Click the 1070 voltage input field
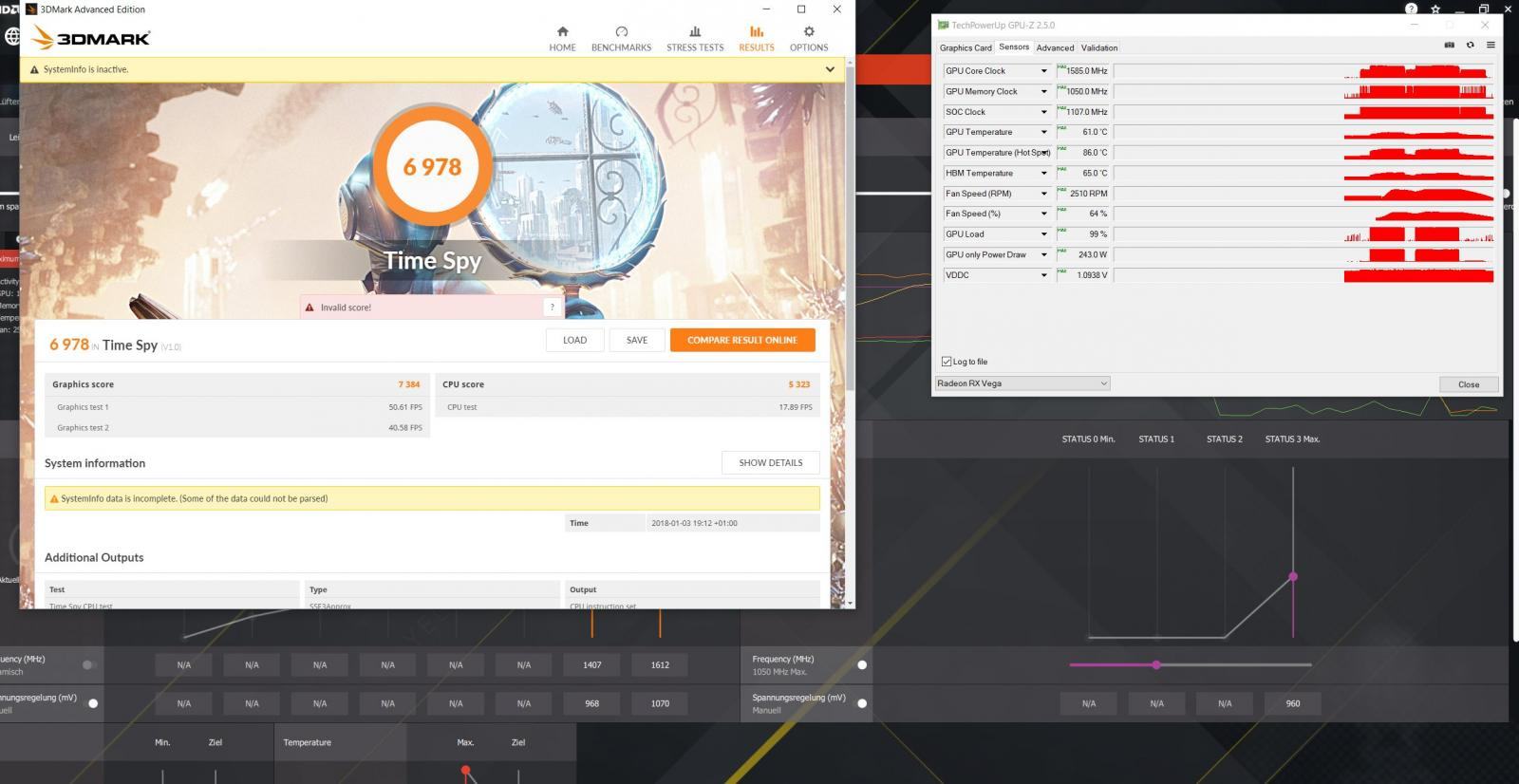This screenshot has height=784, width=1519. point(660,703)
